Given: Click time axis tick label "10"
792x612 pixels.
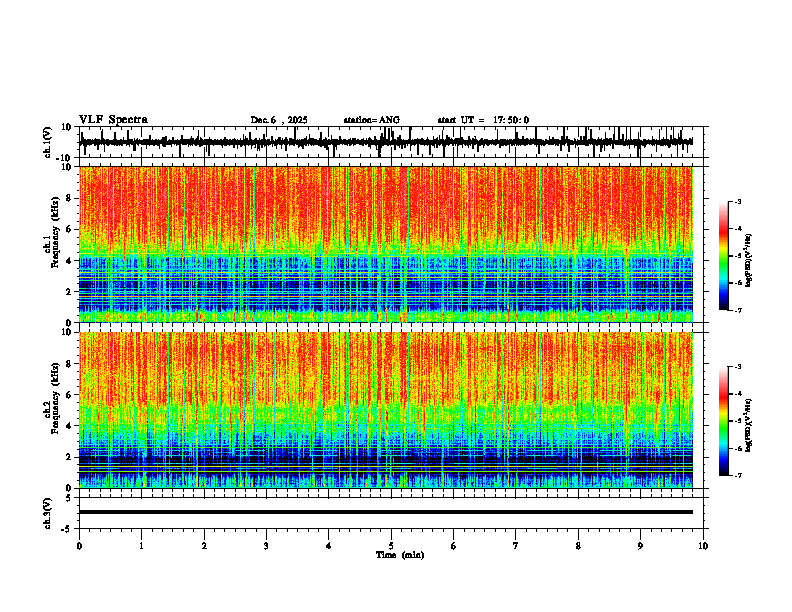Looking at the screenshot, I should 703,546.
